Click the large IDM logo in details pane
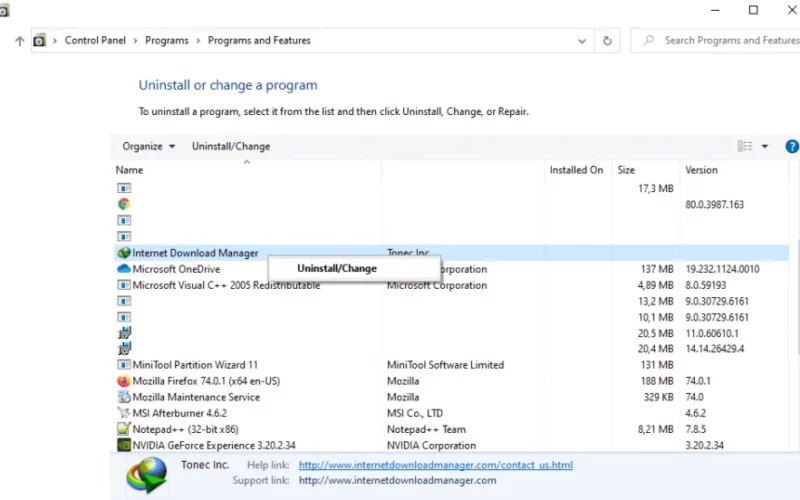The image size is (800, 500). [x=147, y=474]
